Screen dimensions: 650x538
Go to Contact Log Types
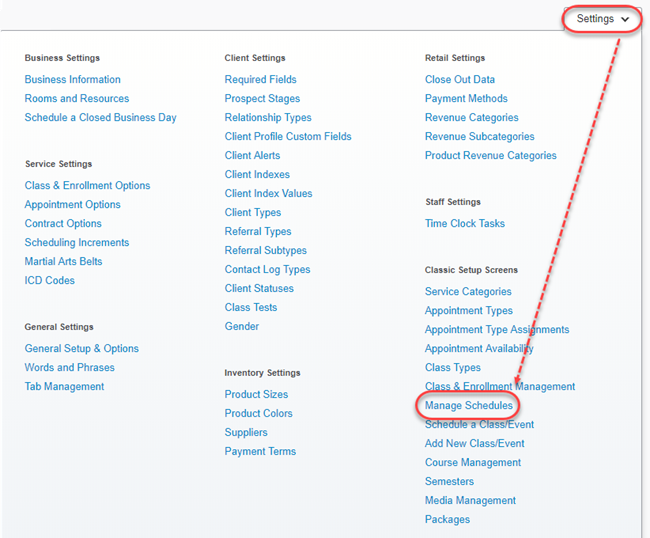coord(267,270)
